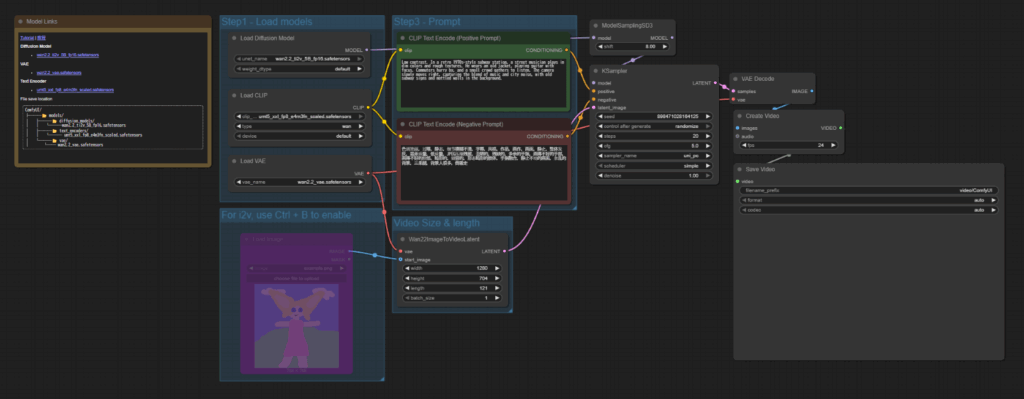Screen dimensions: 1024x399
Task: Click the LATENT output socket on KSampler
Action: 715,83
